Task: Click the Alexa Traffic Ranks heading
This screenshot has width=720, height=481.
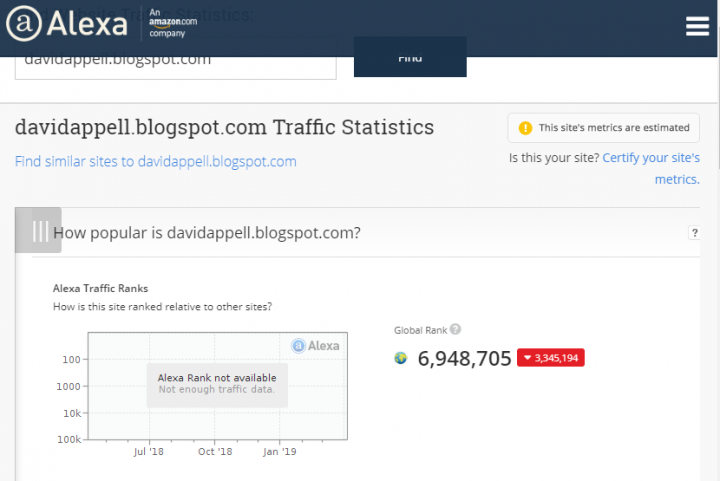Action: pos(100,288)
